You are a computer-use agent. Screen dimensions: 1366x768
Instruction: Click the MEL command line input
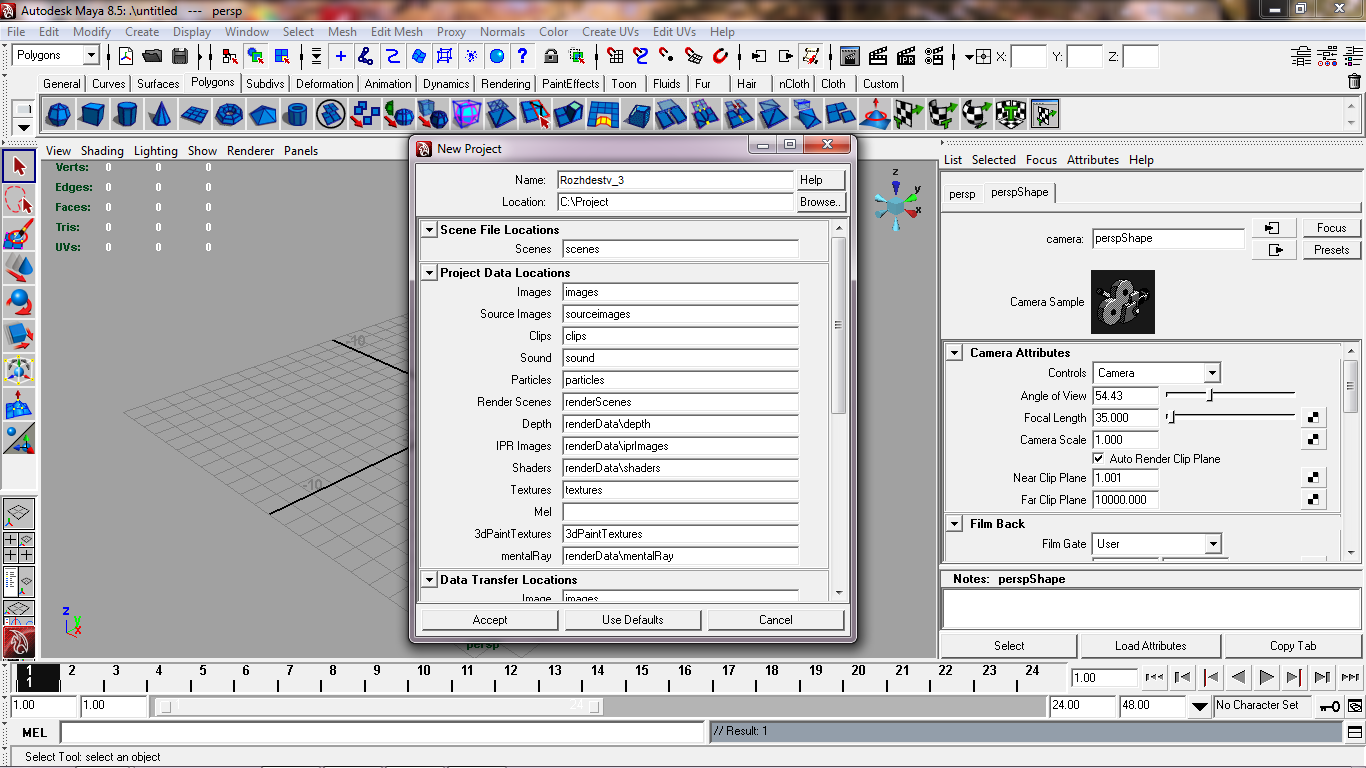coord(383,733)
